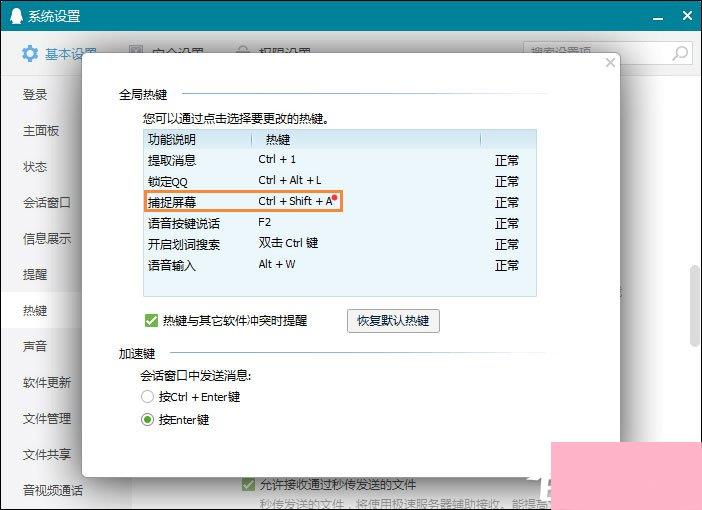Screen dimensions: 702x510
Task: Click 正常 status in 提取消息 row
Action: (507, 160)
